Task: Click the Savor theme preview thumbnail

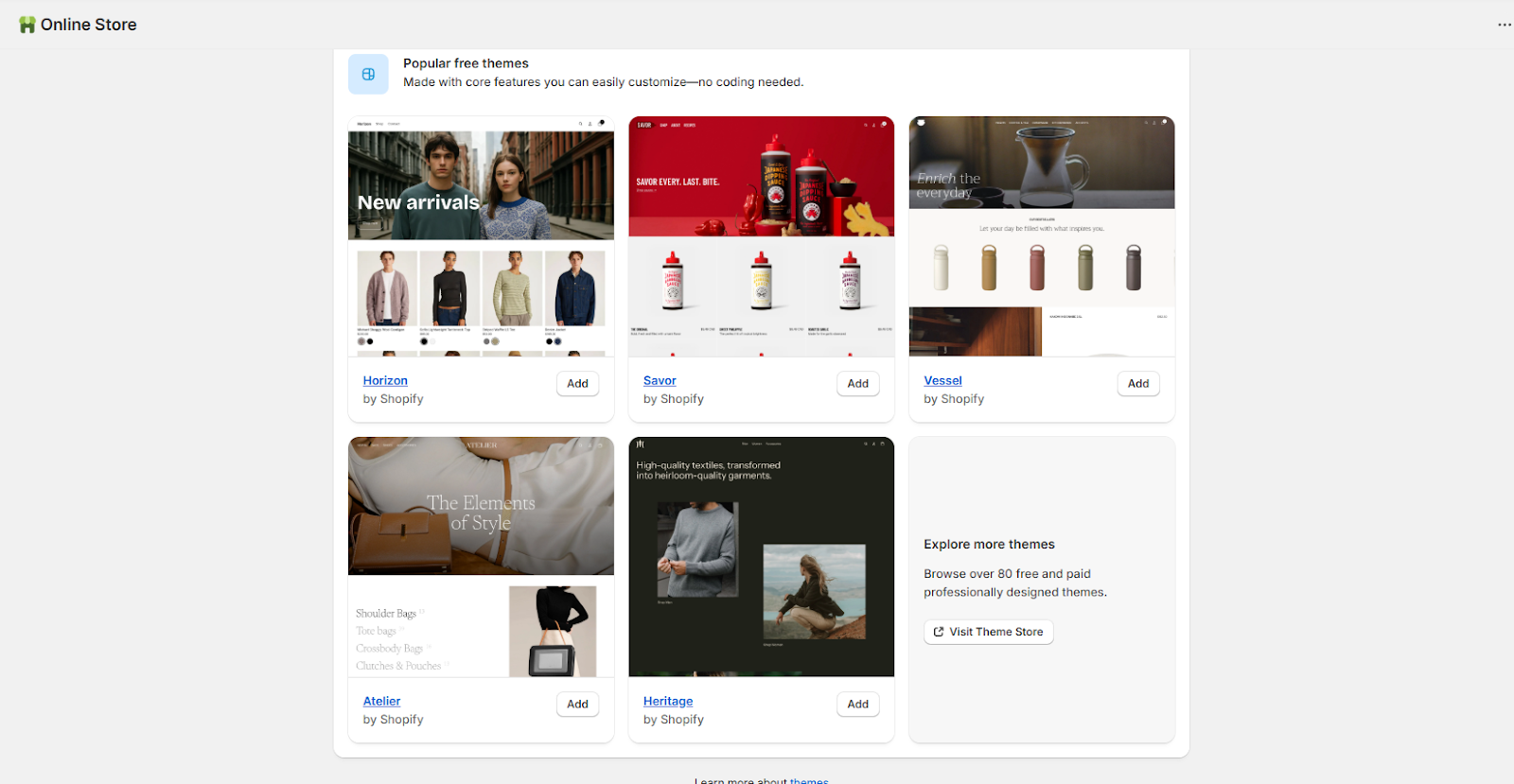Action: coord(762,236)
